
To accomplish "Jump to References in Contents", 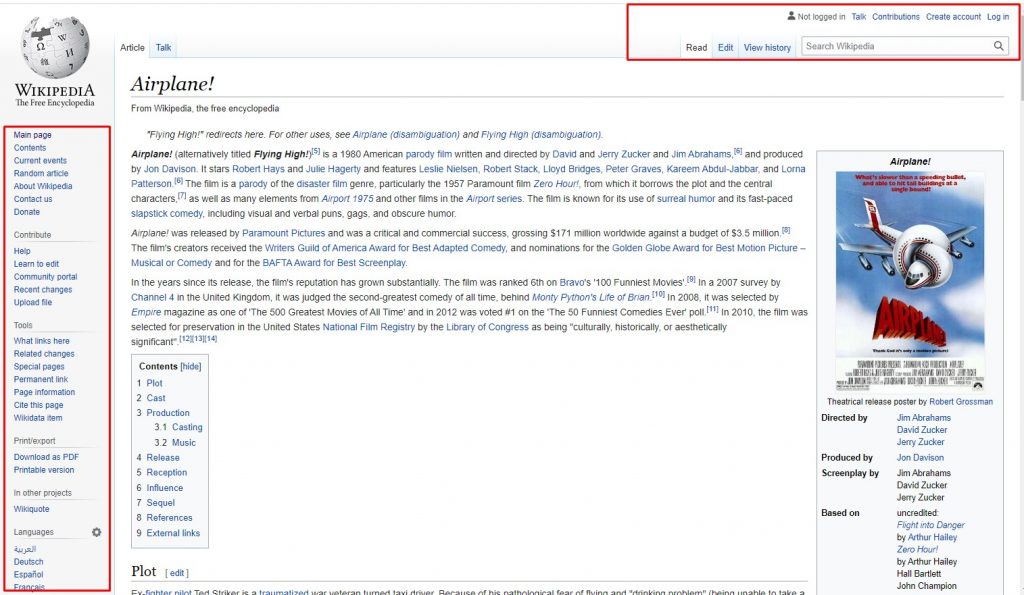I will (x=169, y=518).
